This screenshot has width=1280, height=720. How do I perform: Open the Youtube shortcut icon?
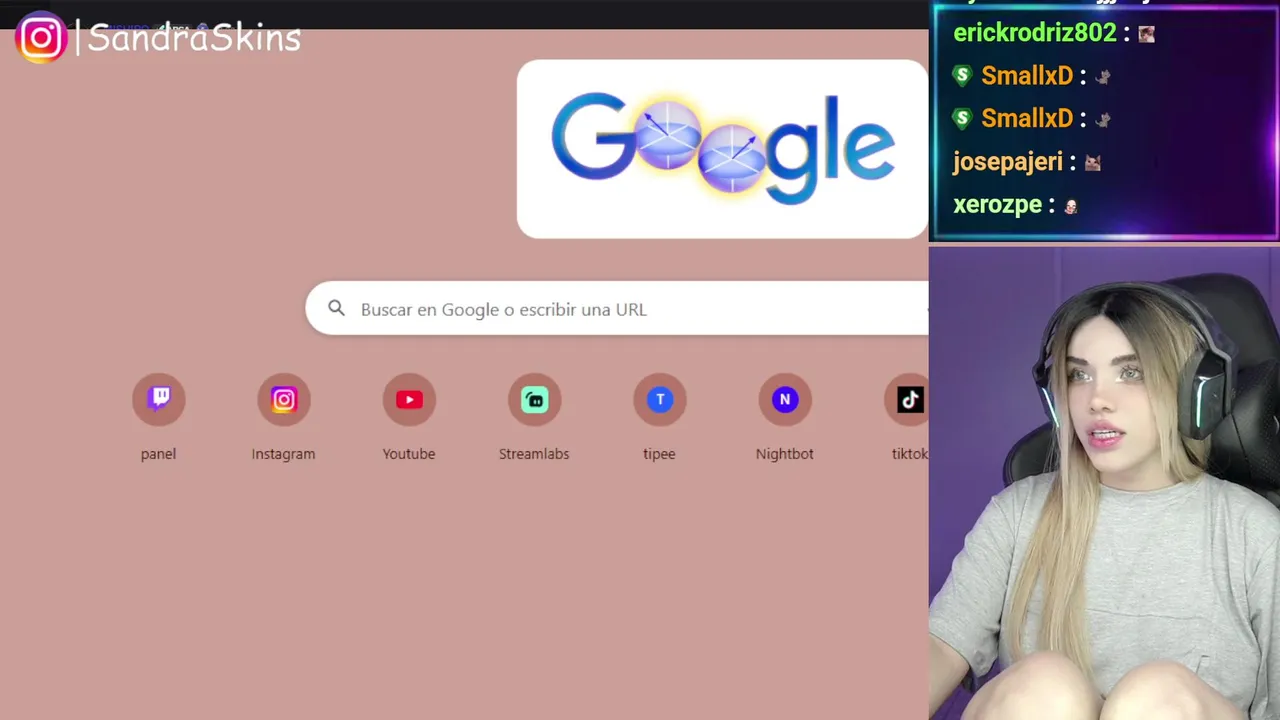[x=409, y=400]
